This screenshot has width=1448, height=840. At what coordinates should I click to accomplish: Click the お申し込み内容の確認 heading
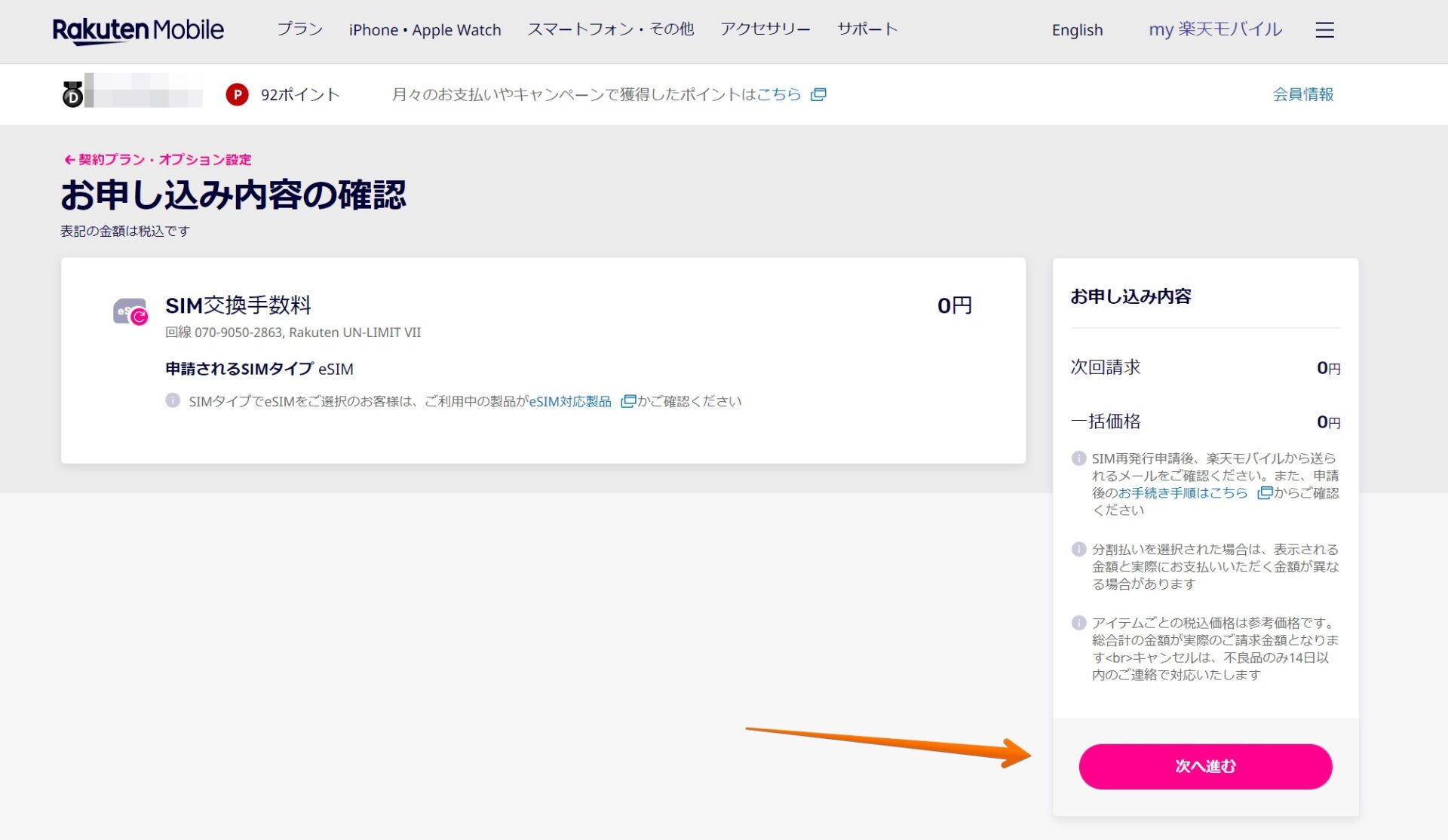233,195
